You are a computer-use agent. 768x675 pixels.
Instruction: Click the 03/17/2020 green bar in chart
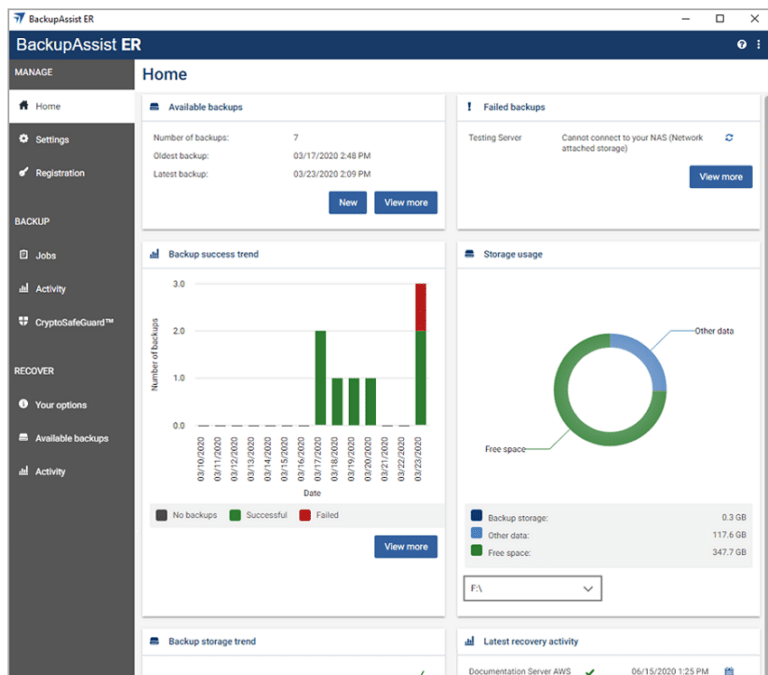coord(320,378)
